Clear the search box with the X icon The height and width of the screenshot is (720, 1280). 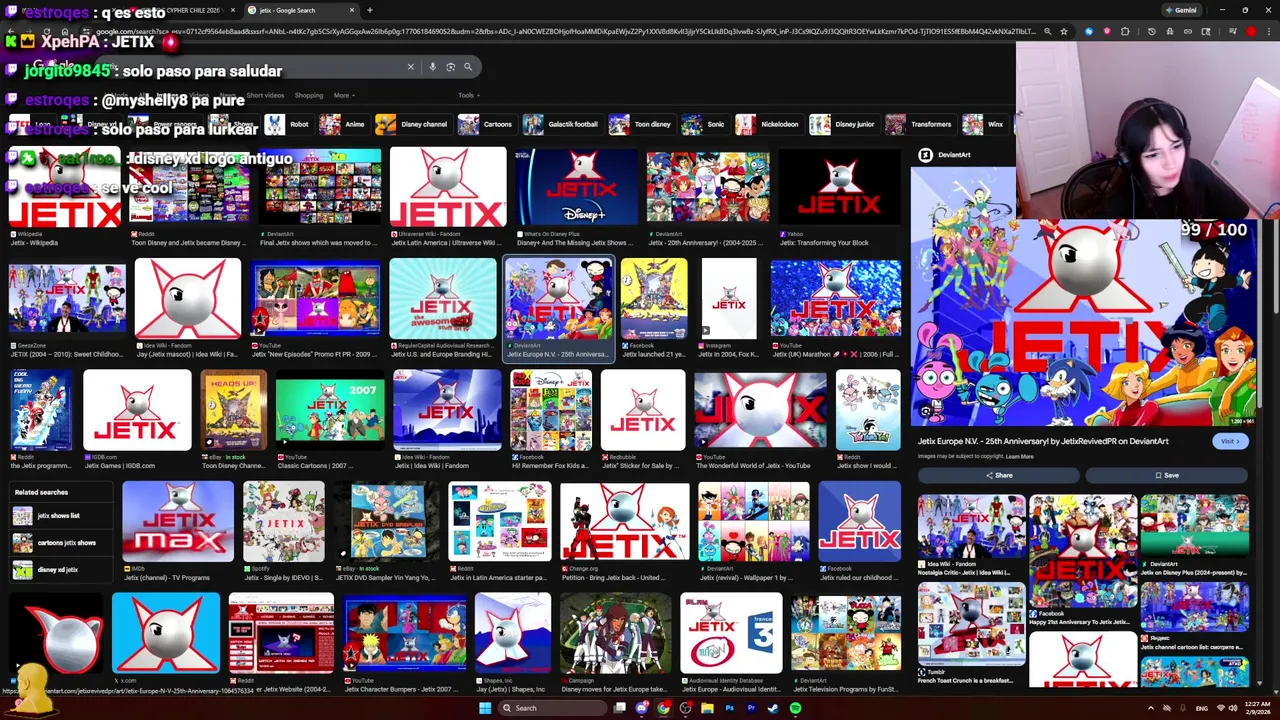[410, 67]
